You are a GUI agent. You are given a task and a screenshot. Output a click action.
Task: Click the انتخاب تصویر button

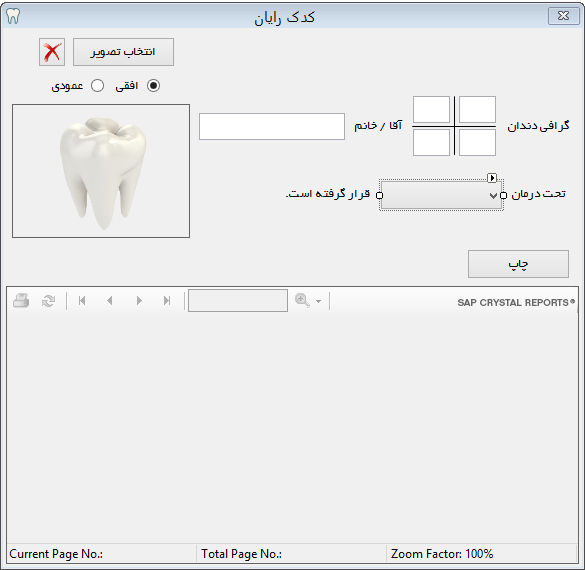tap(123, 52)
